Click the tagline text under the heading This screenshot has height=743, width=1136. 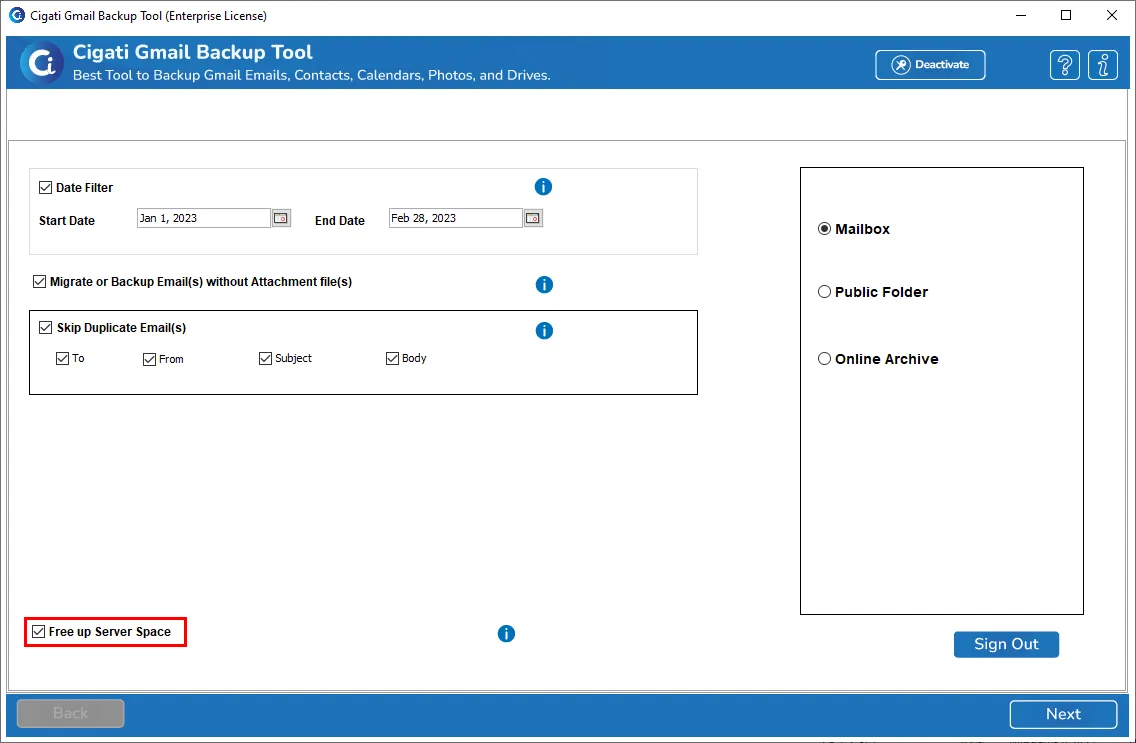(312, 75)
